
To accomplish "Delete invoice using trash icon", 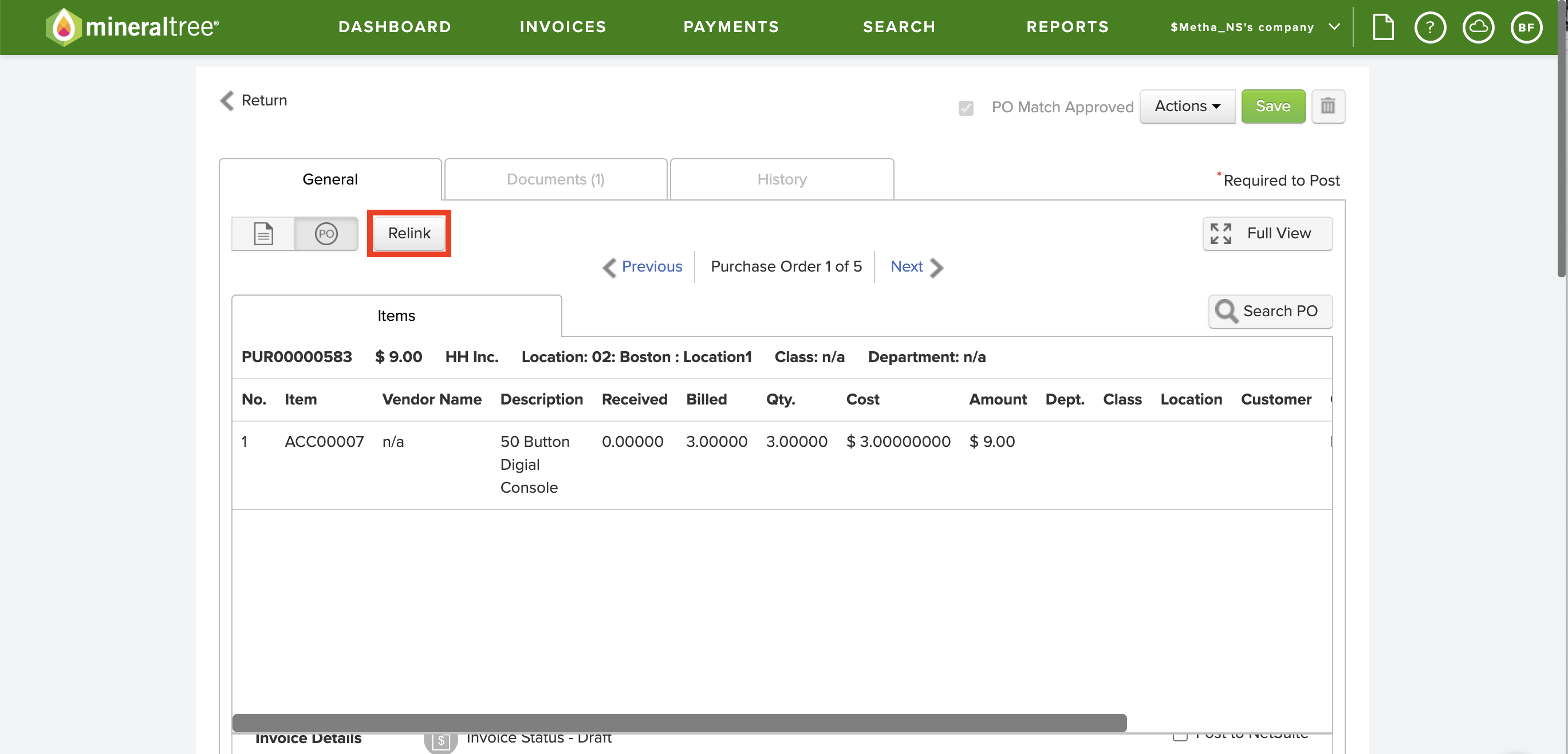I will click(x=1327, y=107).
